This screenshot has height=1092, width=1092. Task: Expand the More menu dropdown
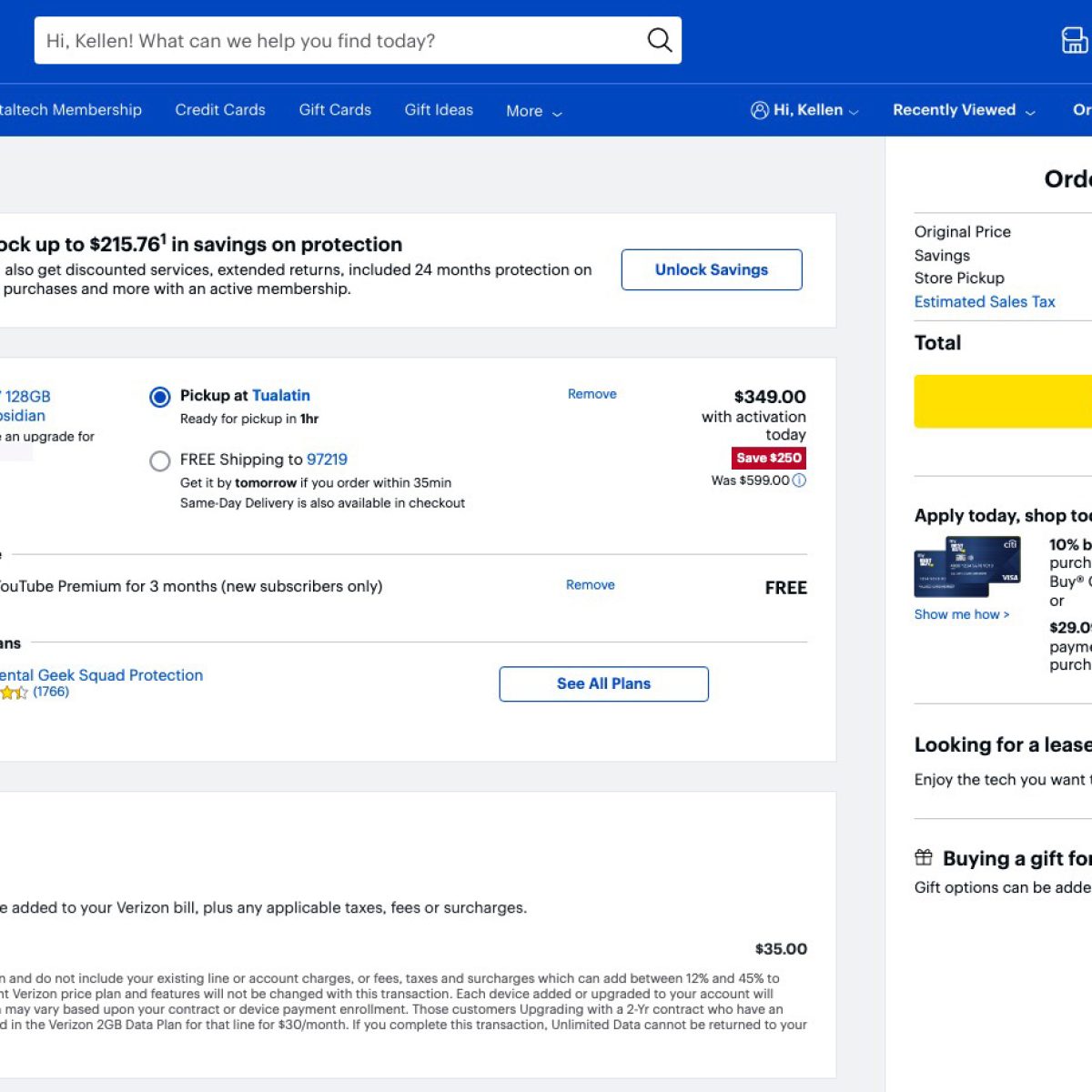point(534,111)
